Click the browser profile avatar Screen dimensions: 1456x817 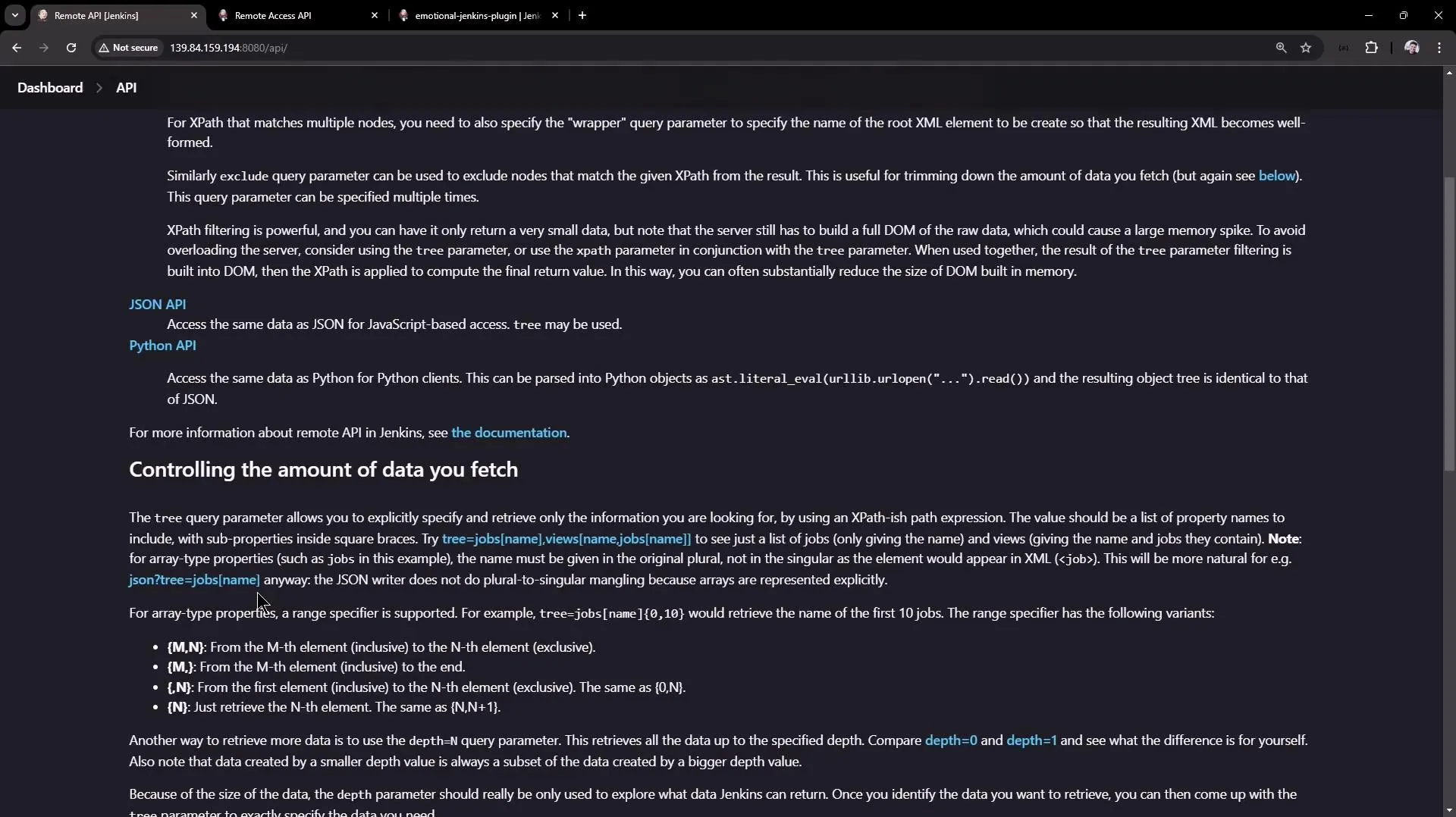click(x=1411, y=47)
